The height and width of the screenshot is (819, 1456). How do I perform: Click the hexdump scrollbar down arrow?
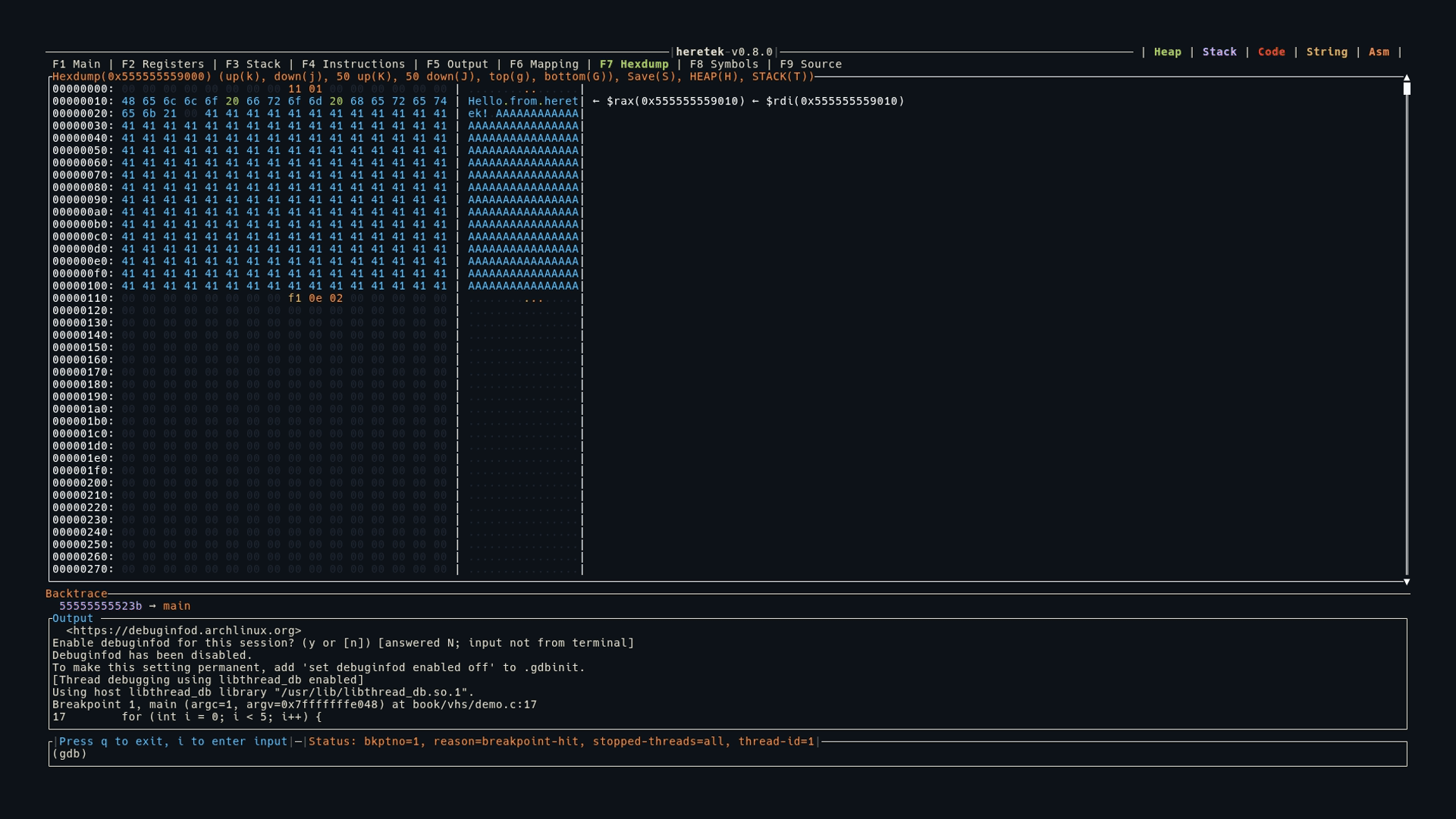coord(1407,582)
